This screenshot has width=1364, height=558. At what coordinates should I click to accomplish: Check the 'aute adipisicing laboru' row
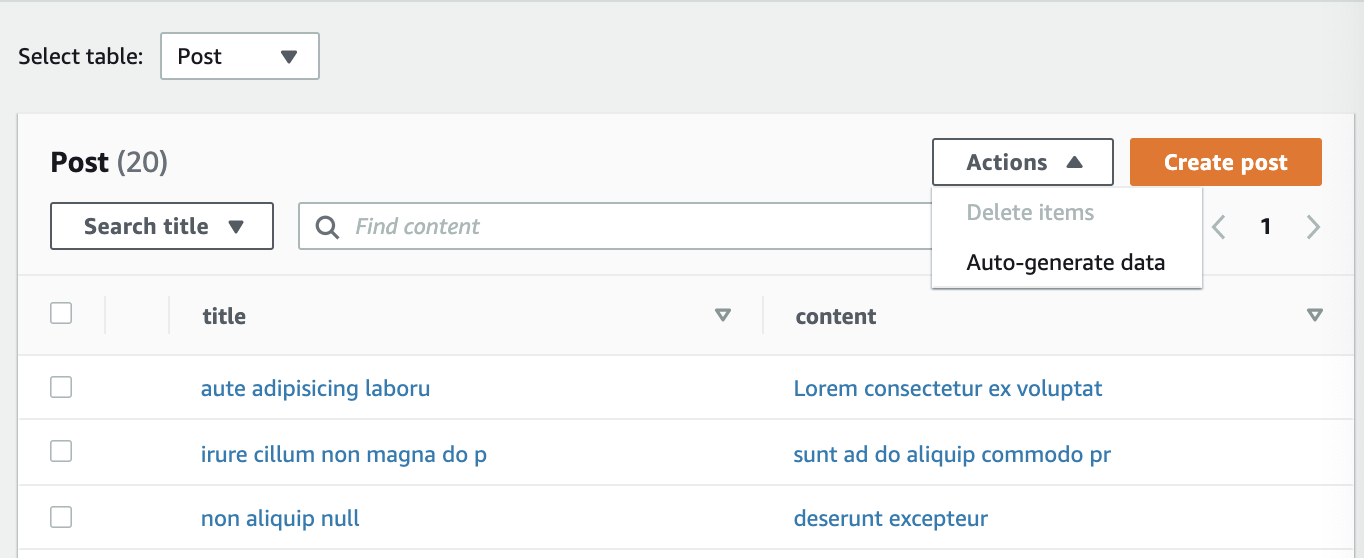coord(61,387)
